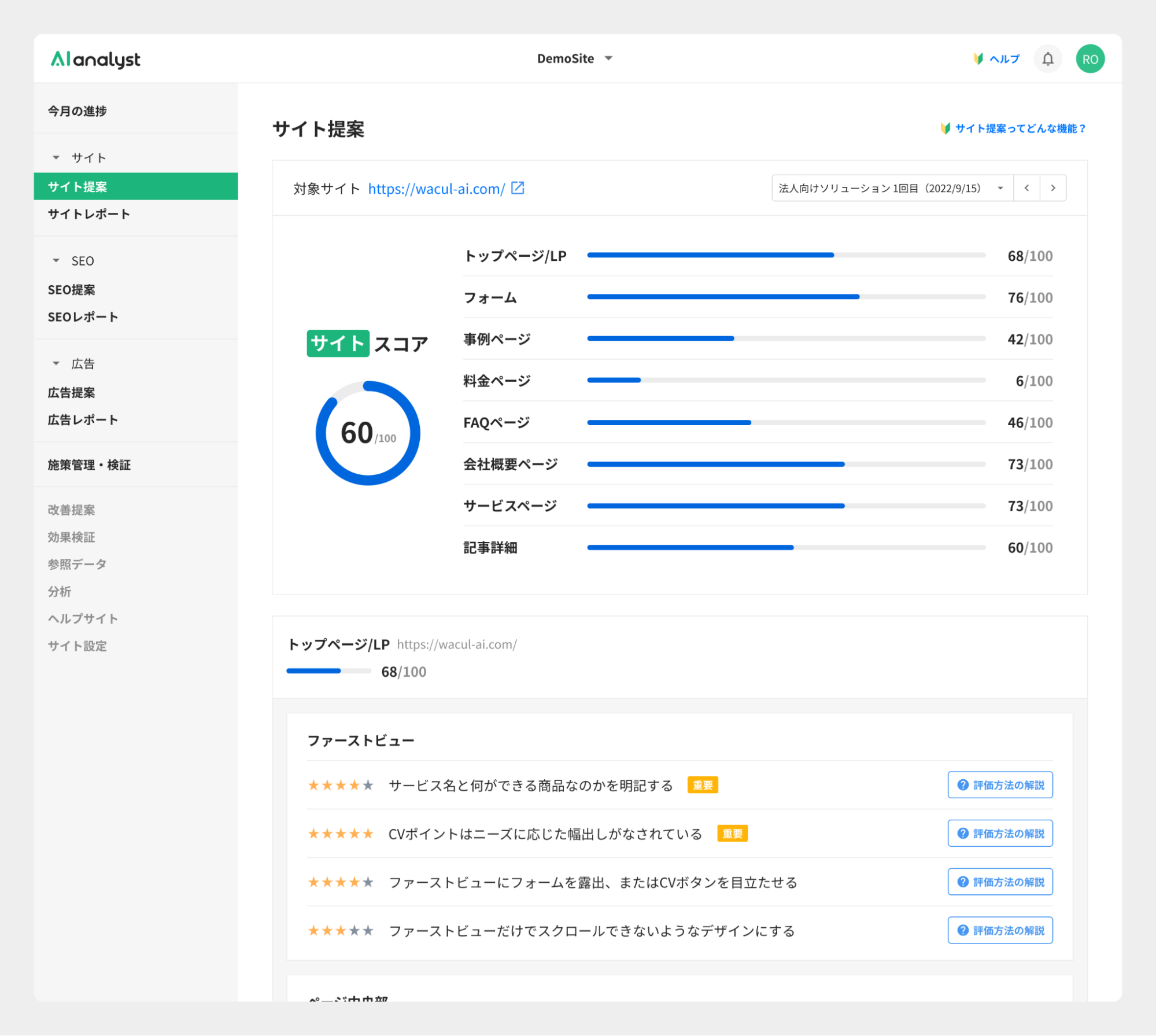The width and height of the screenshot is (1156, 1036).
Task: Open wacul-ai.com via the external link icon
Action: 517,187
